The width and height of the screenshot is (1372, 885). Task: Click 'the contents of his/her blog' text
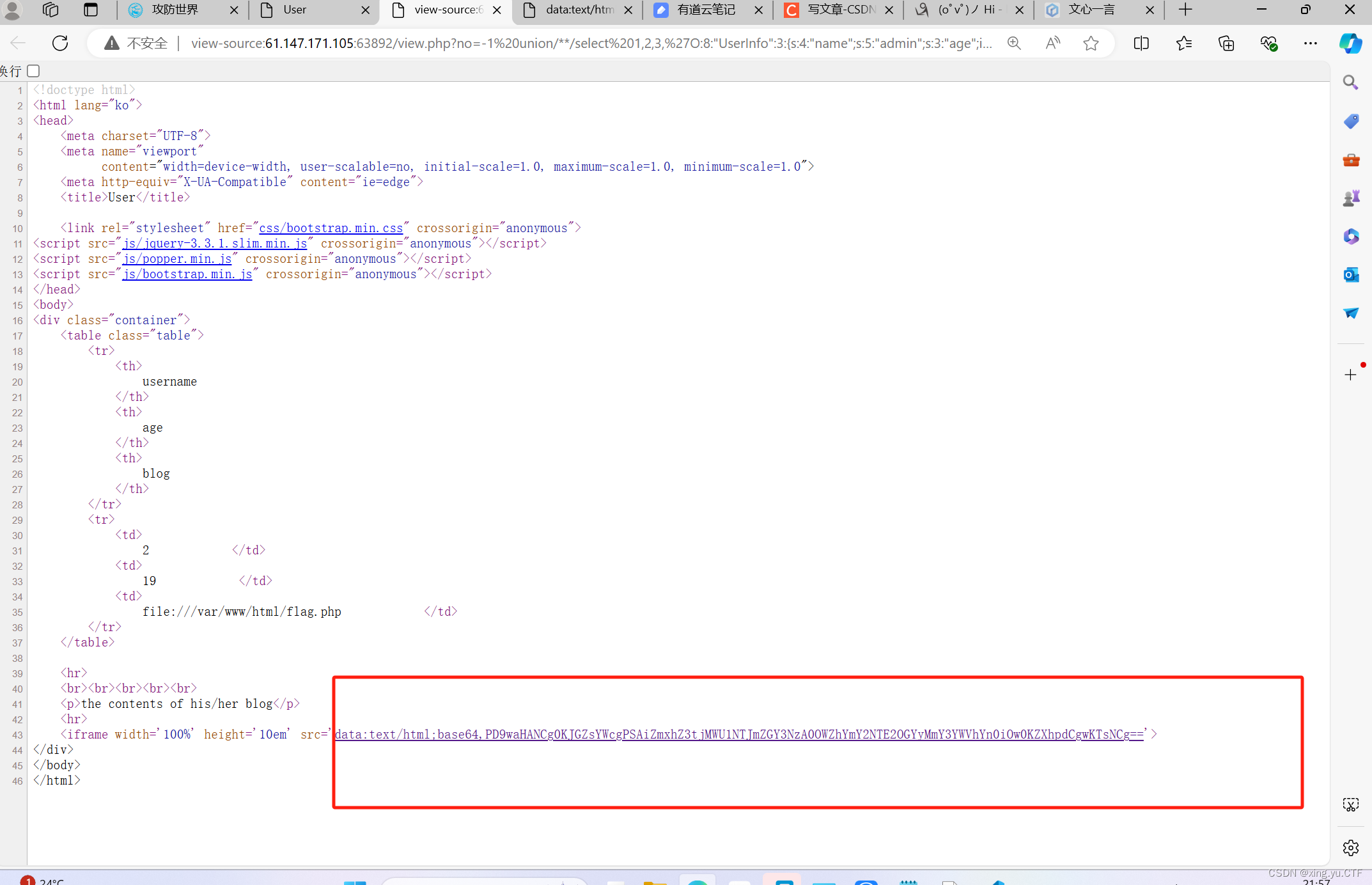coord(177,704)
